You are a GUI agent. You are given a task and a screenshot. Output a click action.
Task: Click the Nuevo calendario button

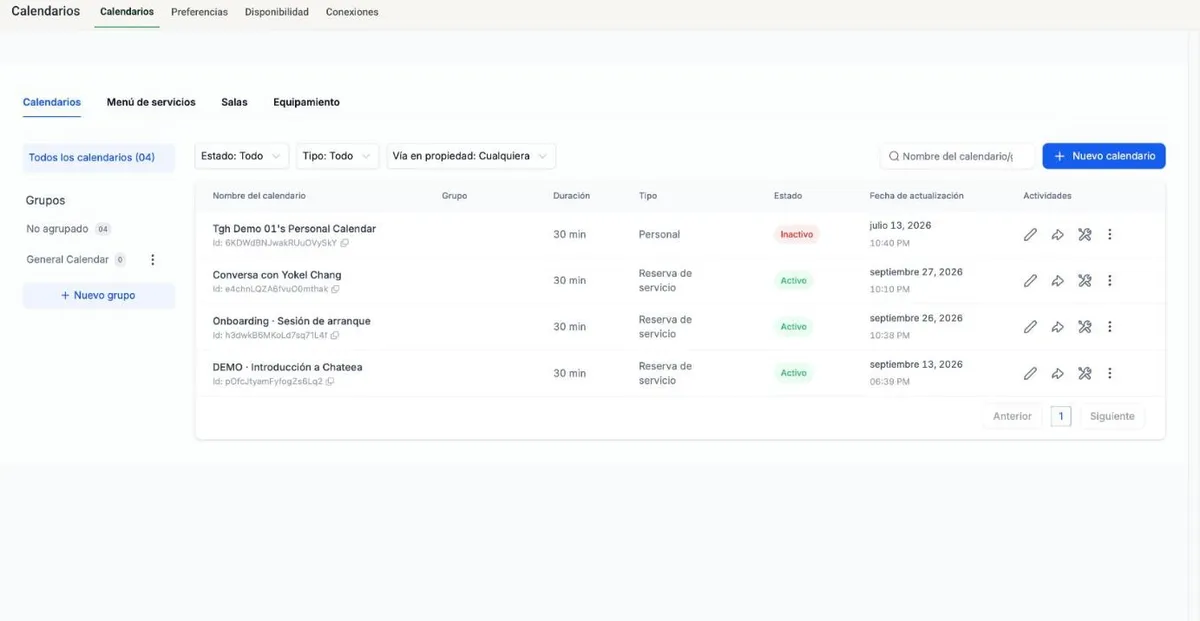click(1104, 156)
